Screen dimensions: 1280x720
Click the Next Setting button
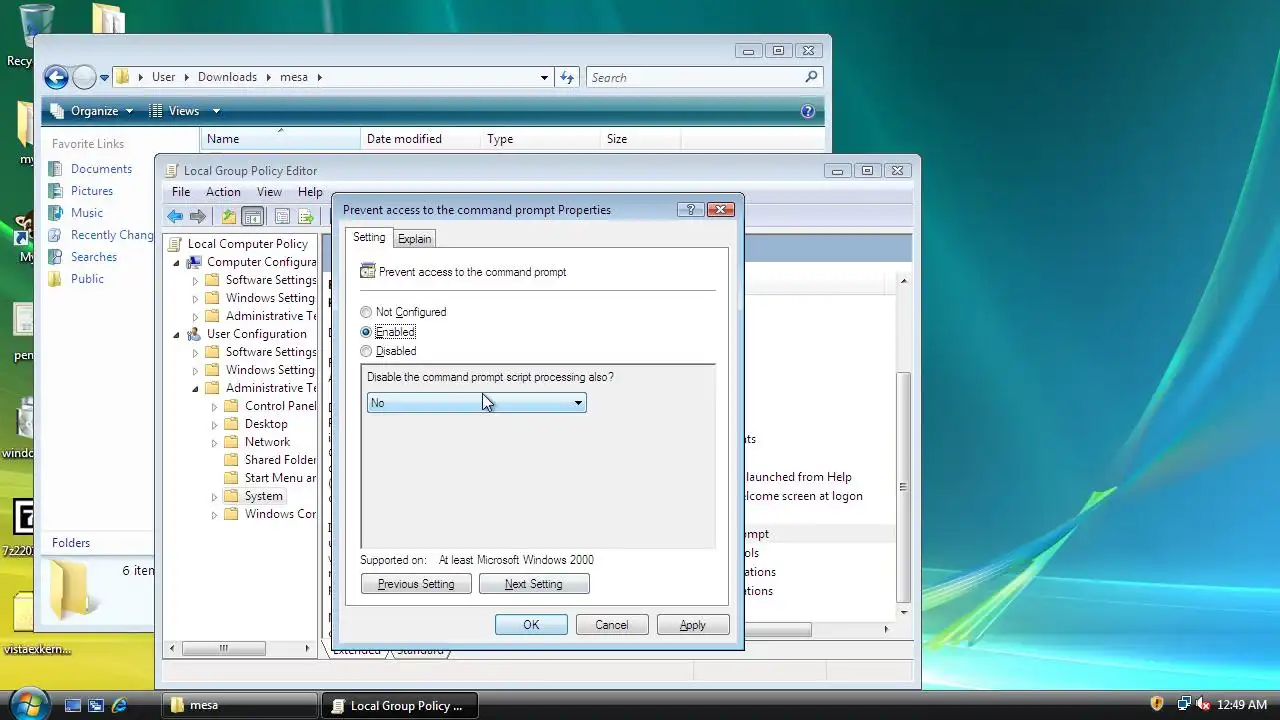(x=534, y=584)
